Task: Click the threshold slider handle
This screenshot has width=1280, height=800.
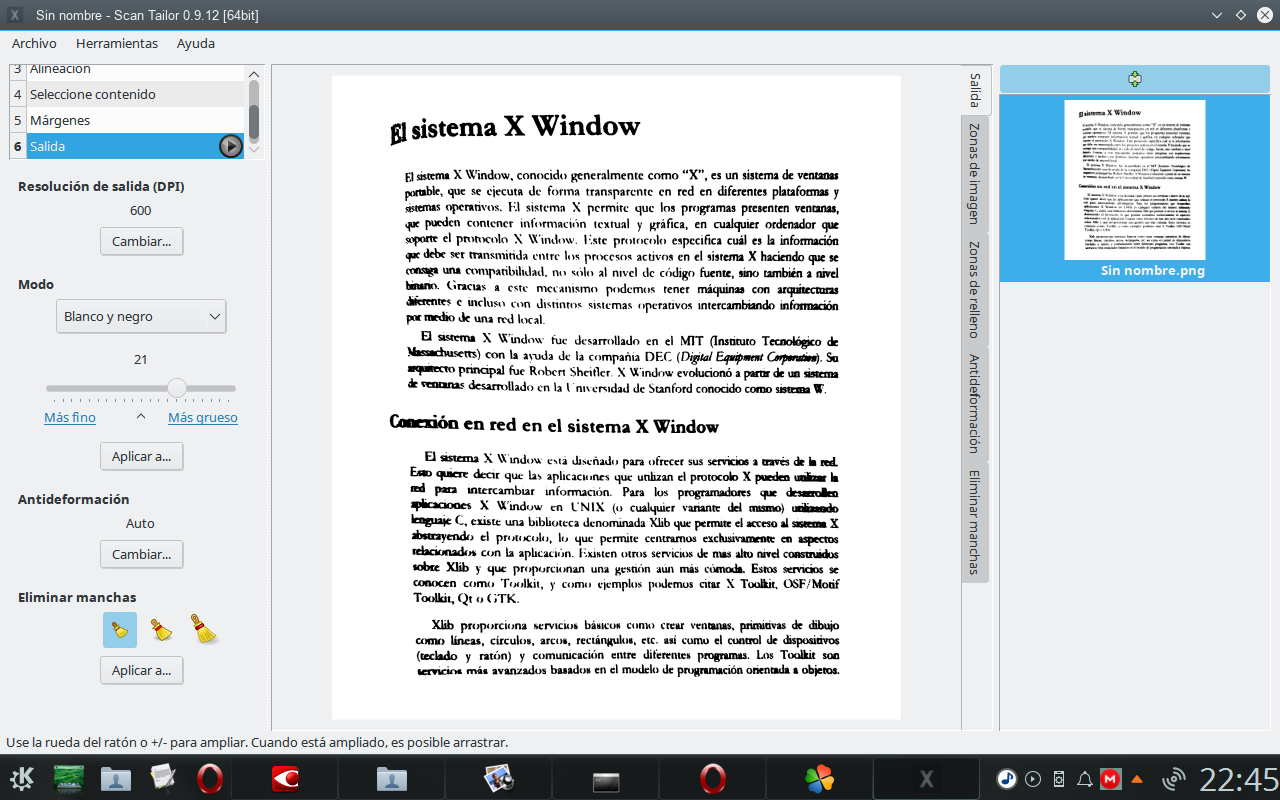Action: click(x=177, y=388)
